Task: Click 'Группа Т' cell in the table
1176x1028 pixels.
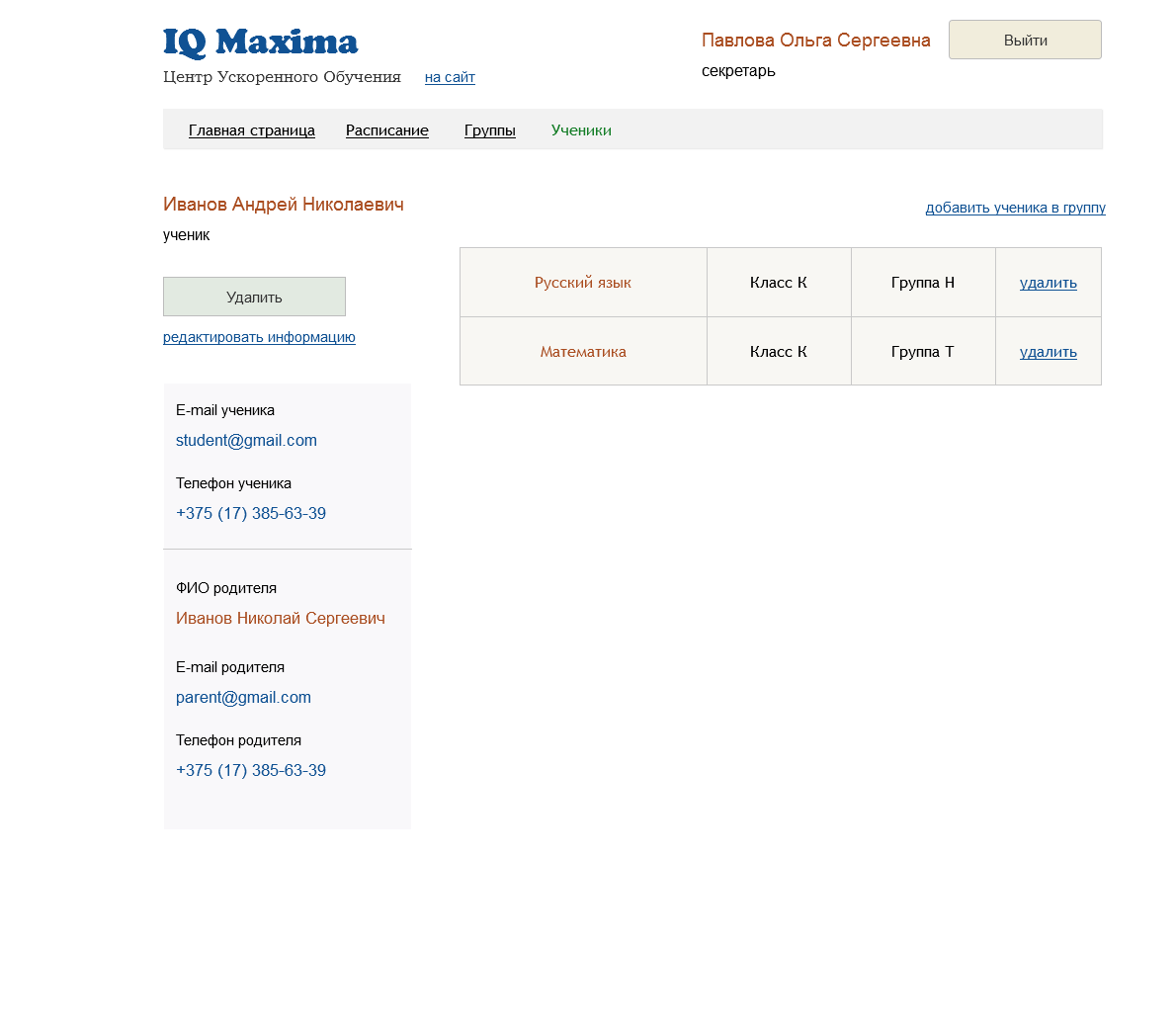Action: click(923, 351)
